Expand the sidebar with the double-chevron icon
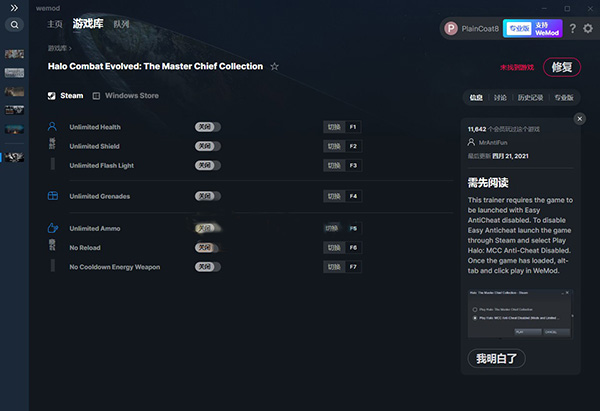This screenshot has width=600, height=411. tap(14, 8)
